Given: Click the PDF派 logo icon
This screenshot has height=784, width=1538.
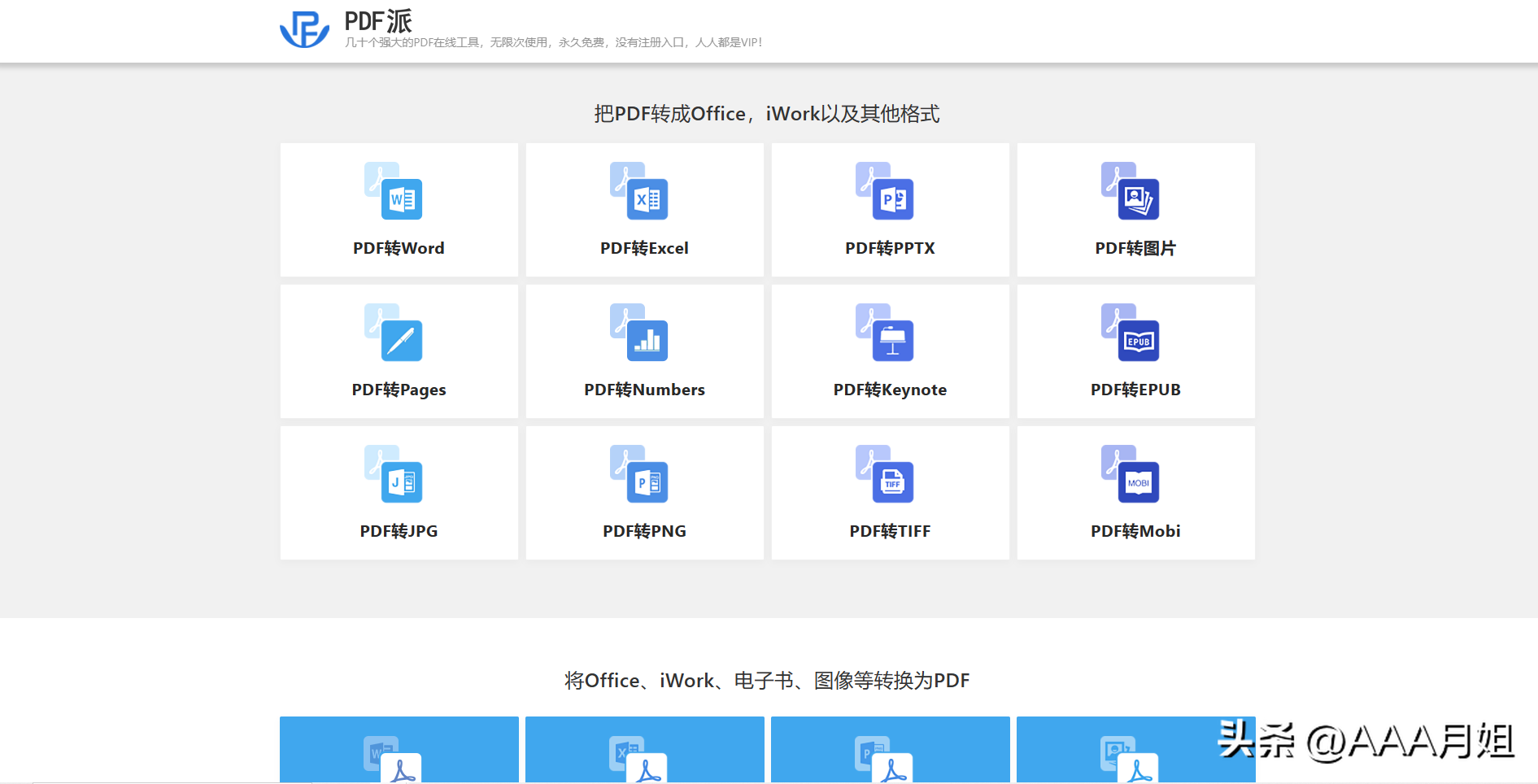Looking at the screenshot, I should tap(304, 30).
